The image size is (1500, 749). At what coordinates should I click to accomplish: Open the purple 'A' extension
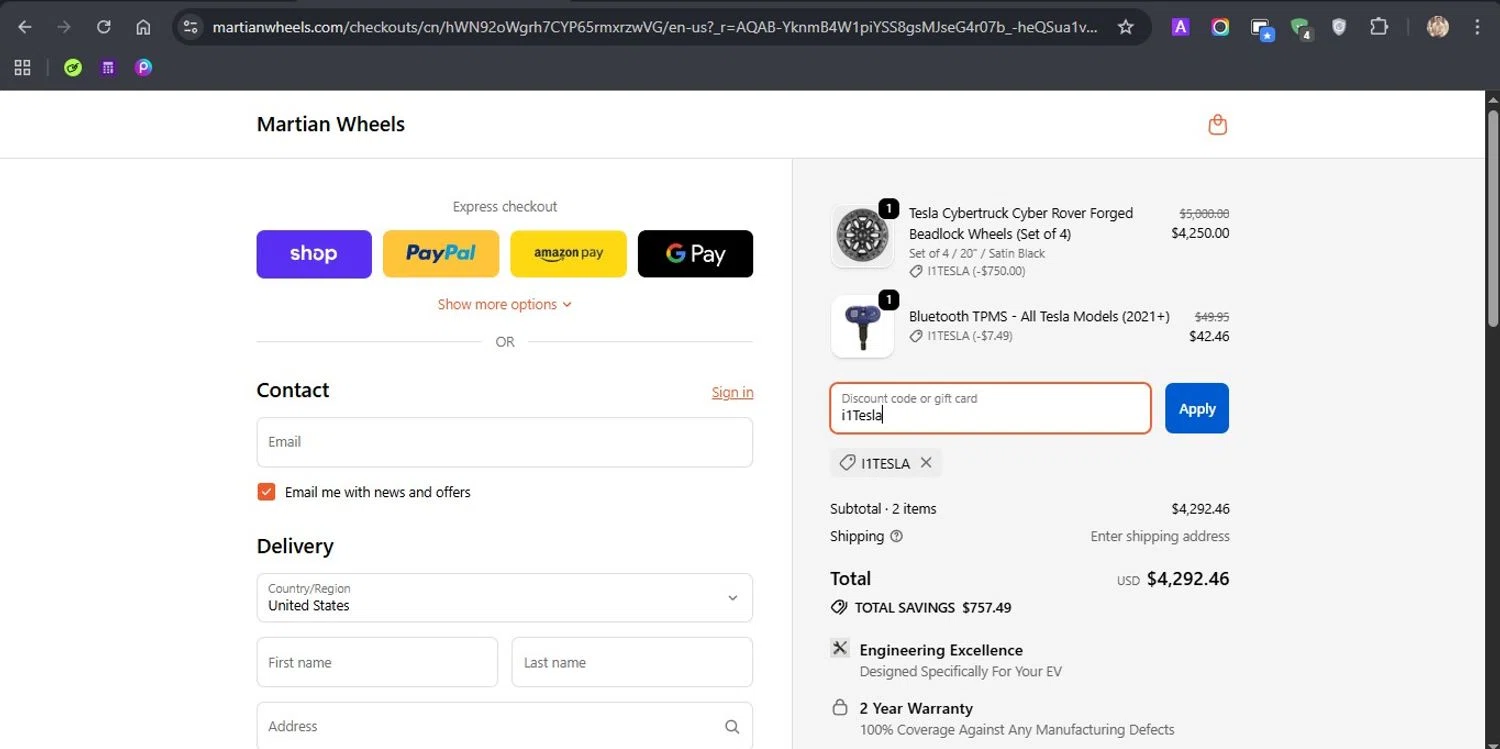[x=1180, y=27]
